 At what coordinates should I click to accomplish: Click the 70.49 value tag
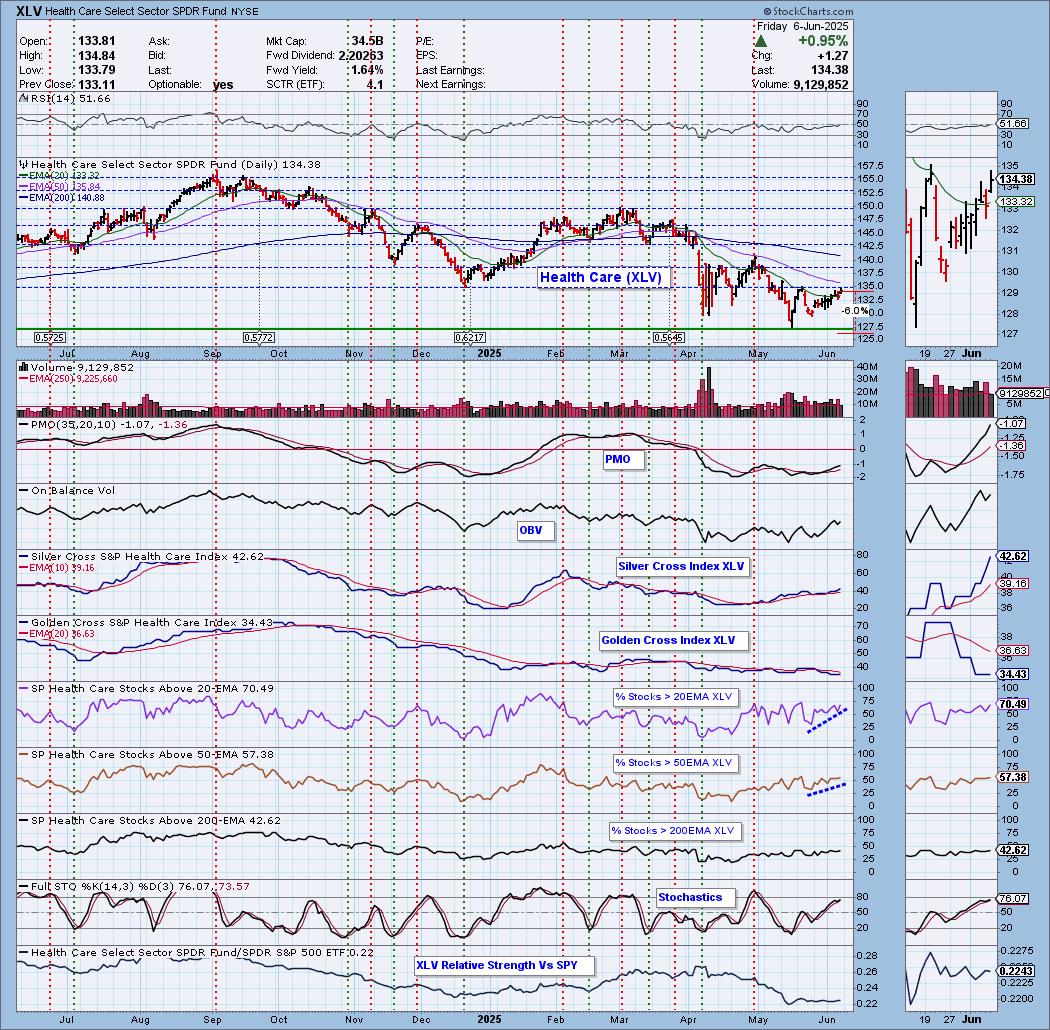pos(1013,704)
